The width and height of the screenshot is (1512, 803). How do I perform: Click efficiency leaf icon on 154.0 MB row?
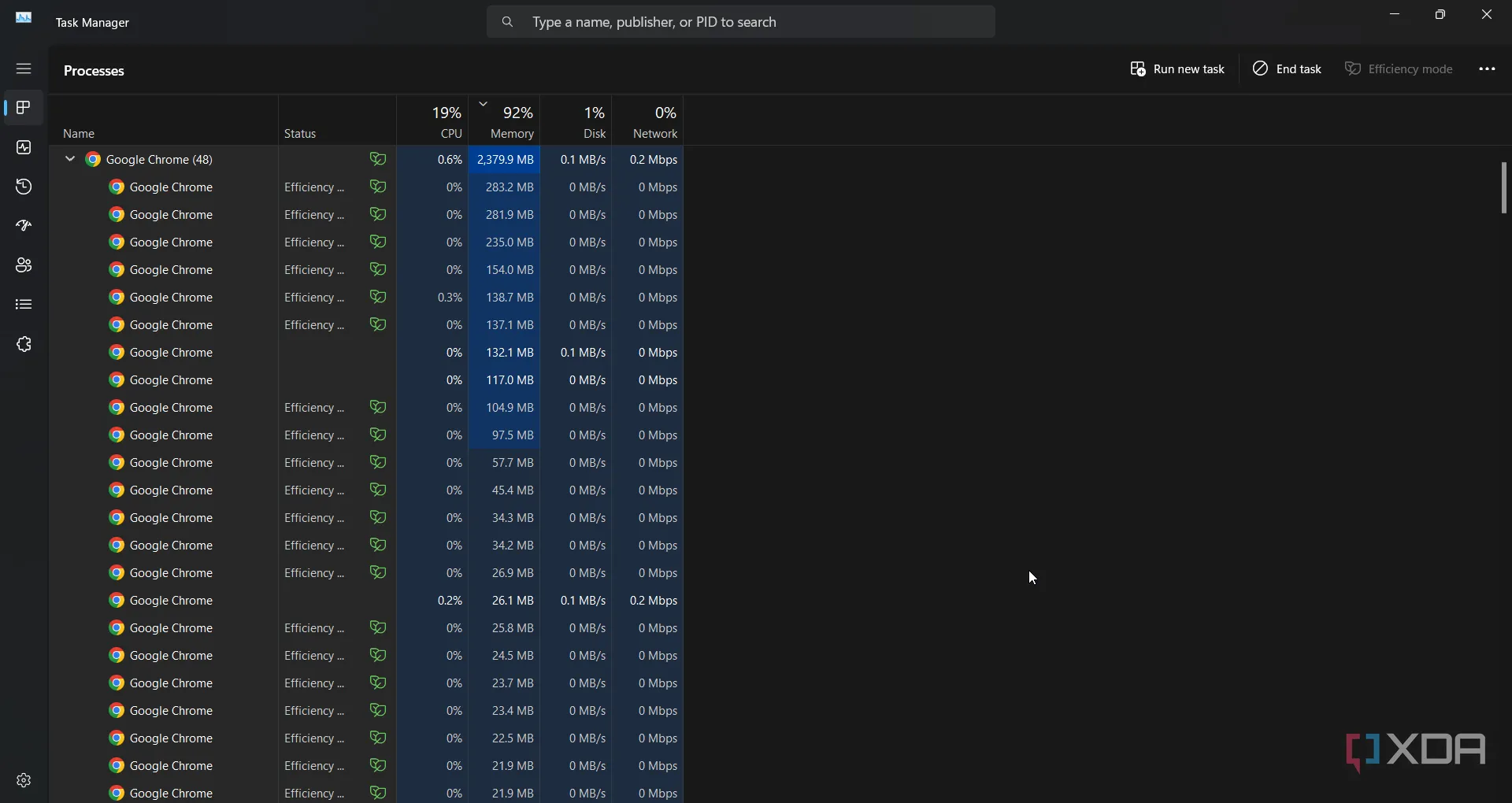click(378, 269)
